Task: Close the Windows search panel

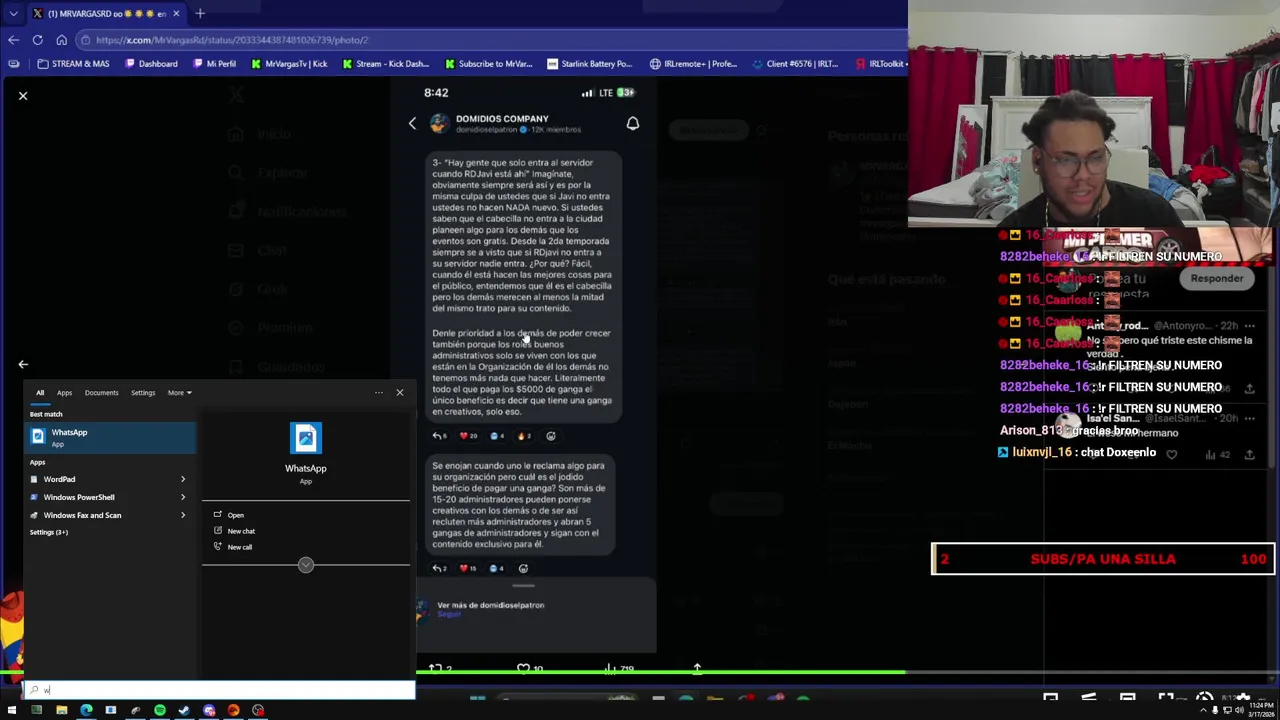Action: 400,393
